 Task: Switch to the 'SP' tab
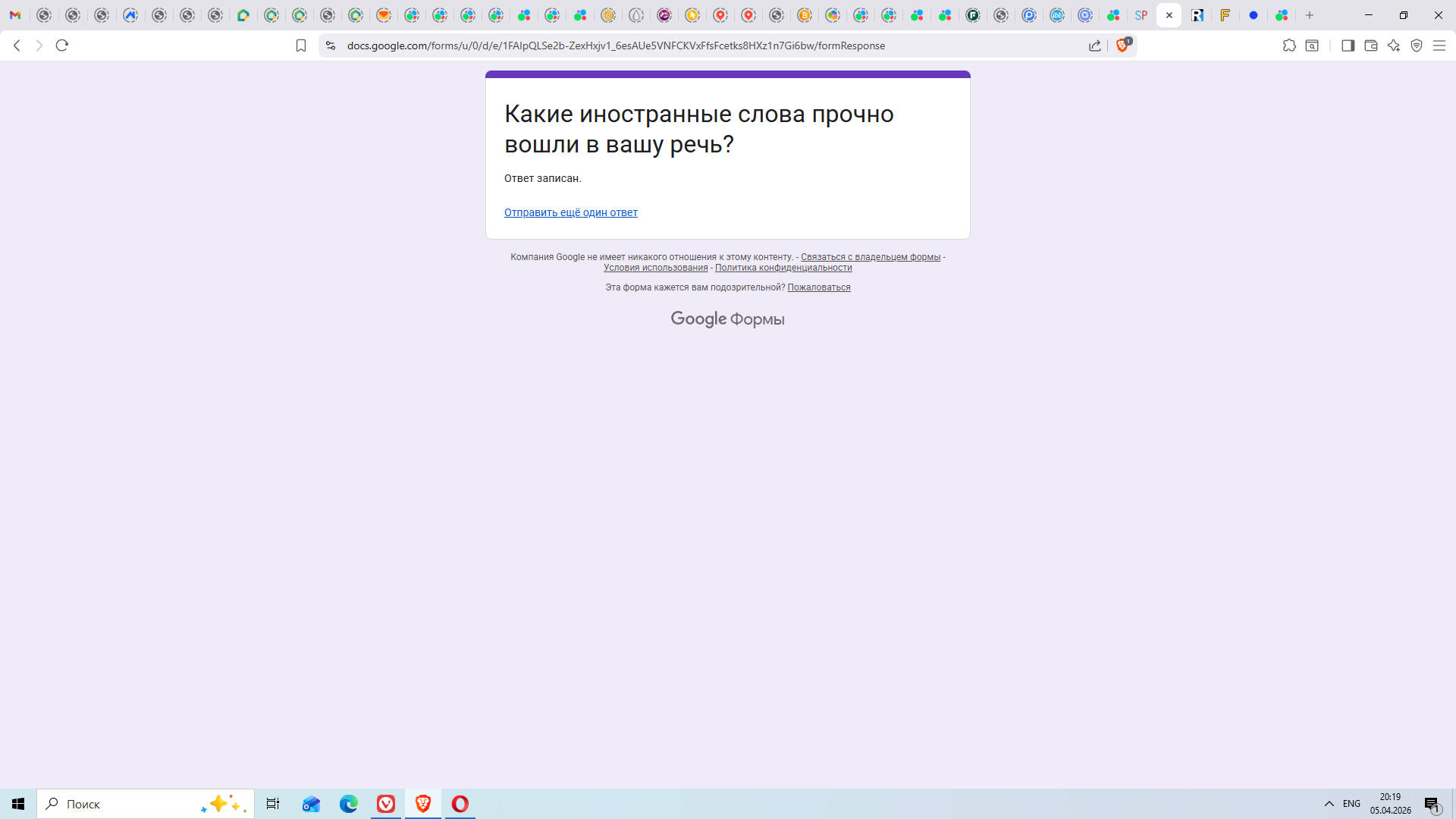[1141, 15]
